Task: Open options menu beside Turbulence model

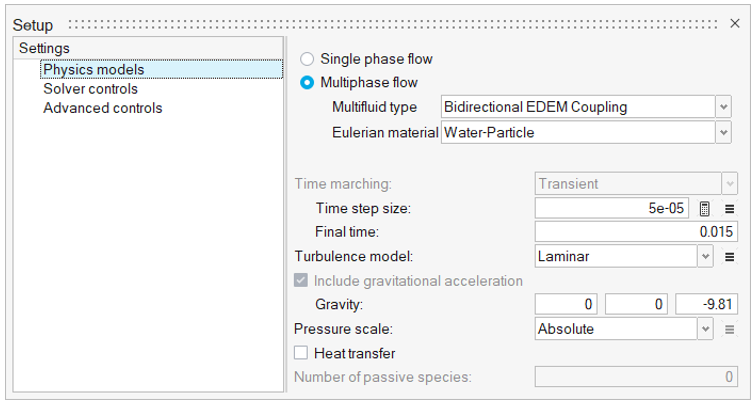Action: click(x=729, y=257)
